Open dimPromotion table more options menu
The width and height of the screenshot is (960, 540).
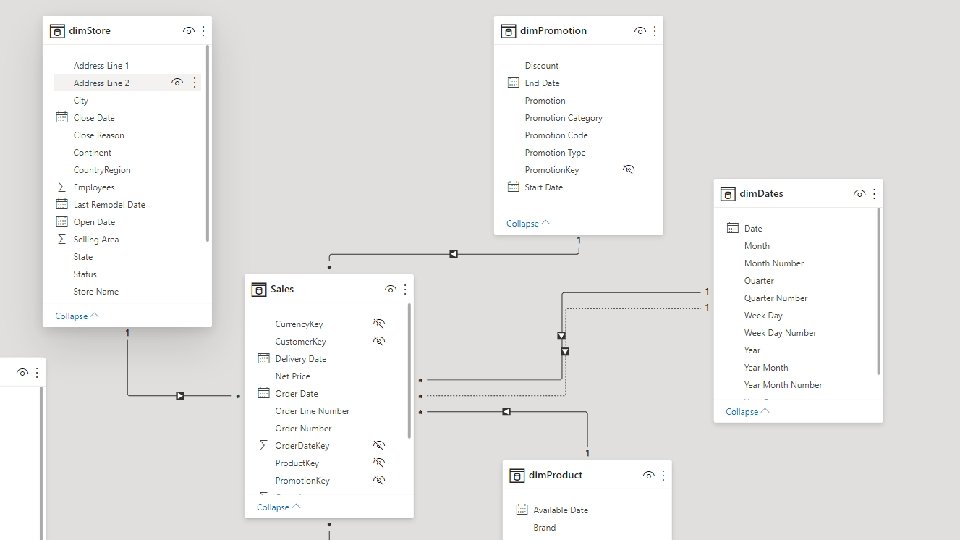pyautogui.click(x=654, y=31)
